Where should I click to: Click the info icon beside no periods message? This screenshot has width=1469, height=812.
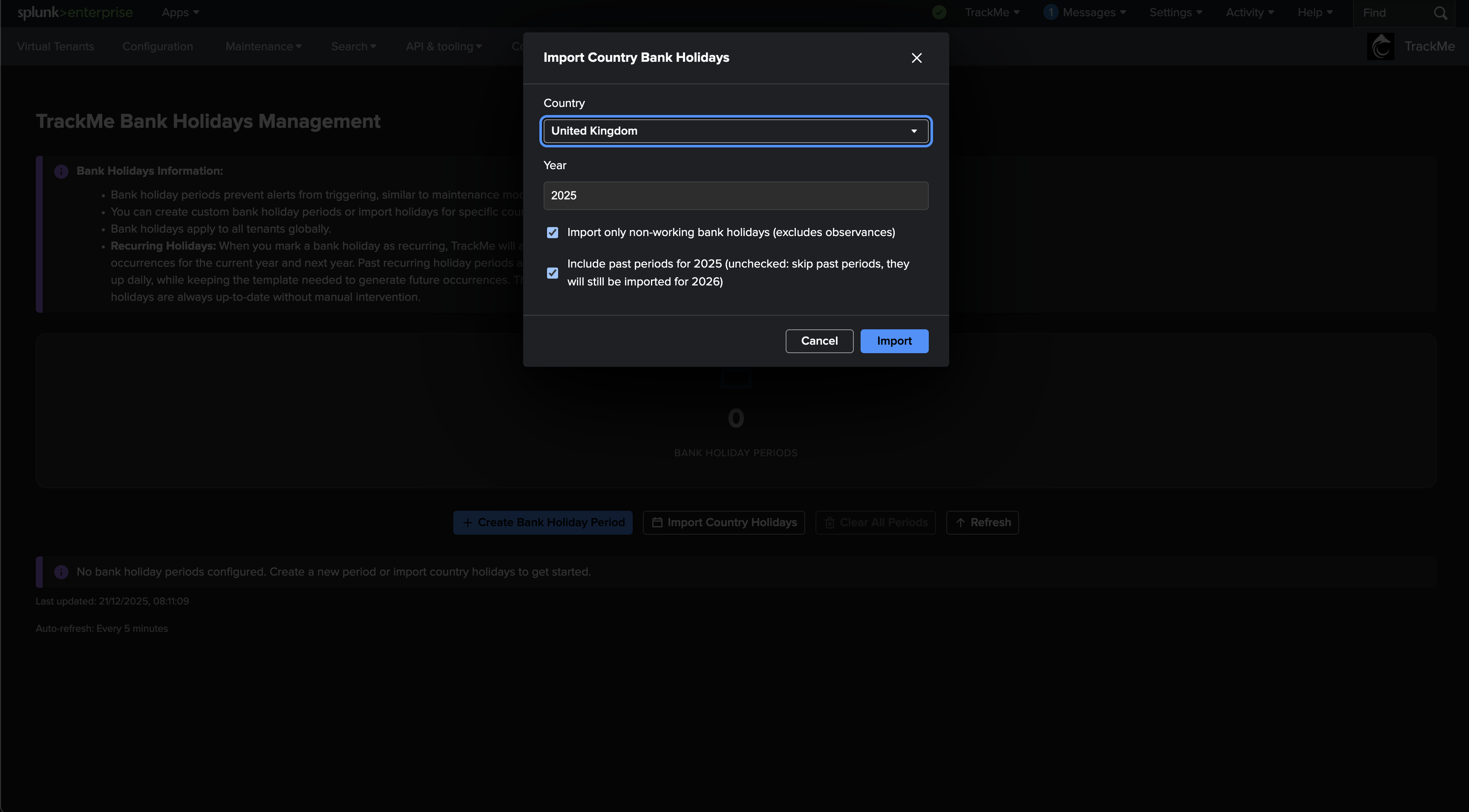coord(62,572)
